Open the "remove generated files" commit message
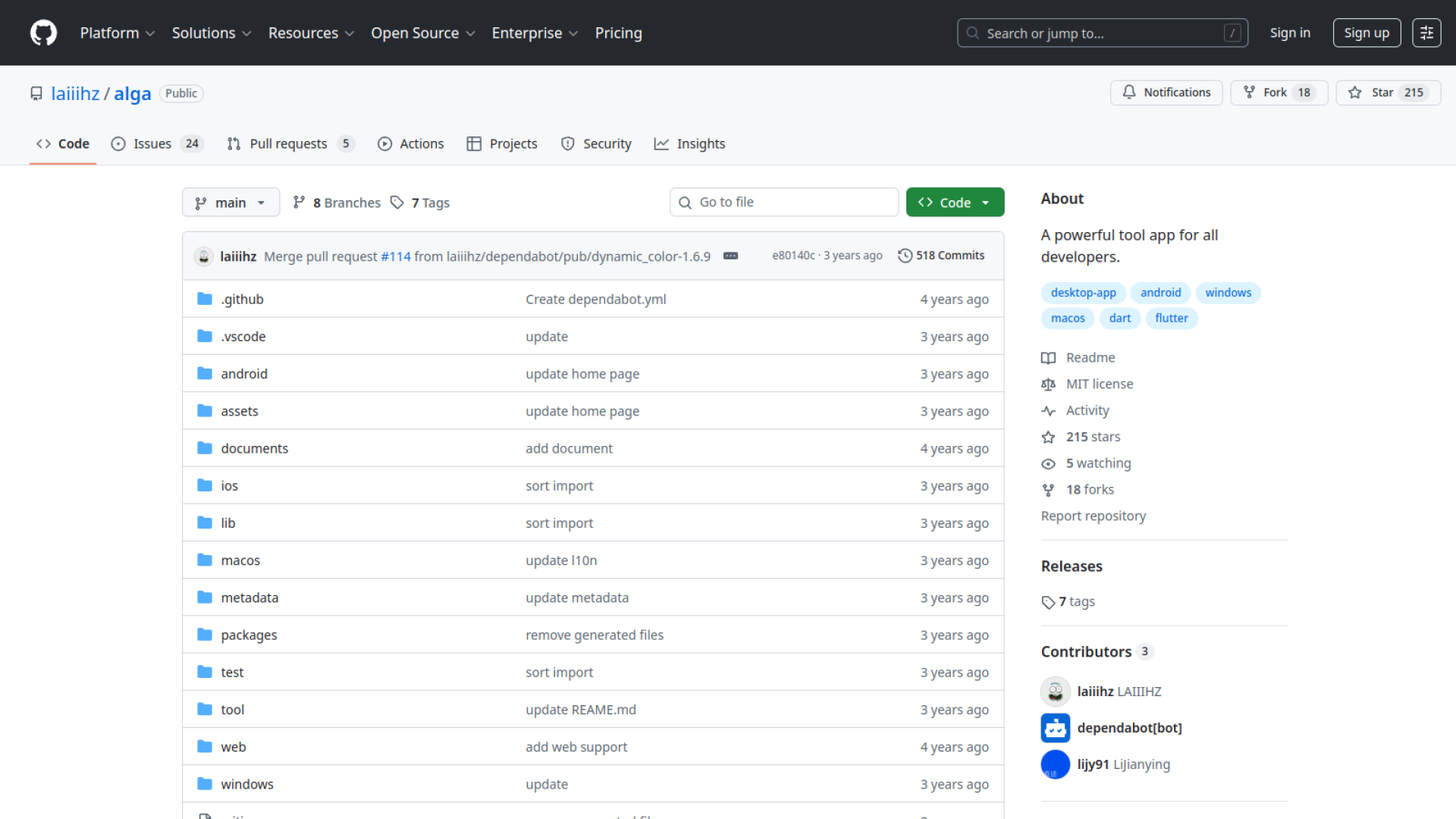Viewport: 1456px width, 819px height. click(x=595, y=635)
